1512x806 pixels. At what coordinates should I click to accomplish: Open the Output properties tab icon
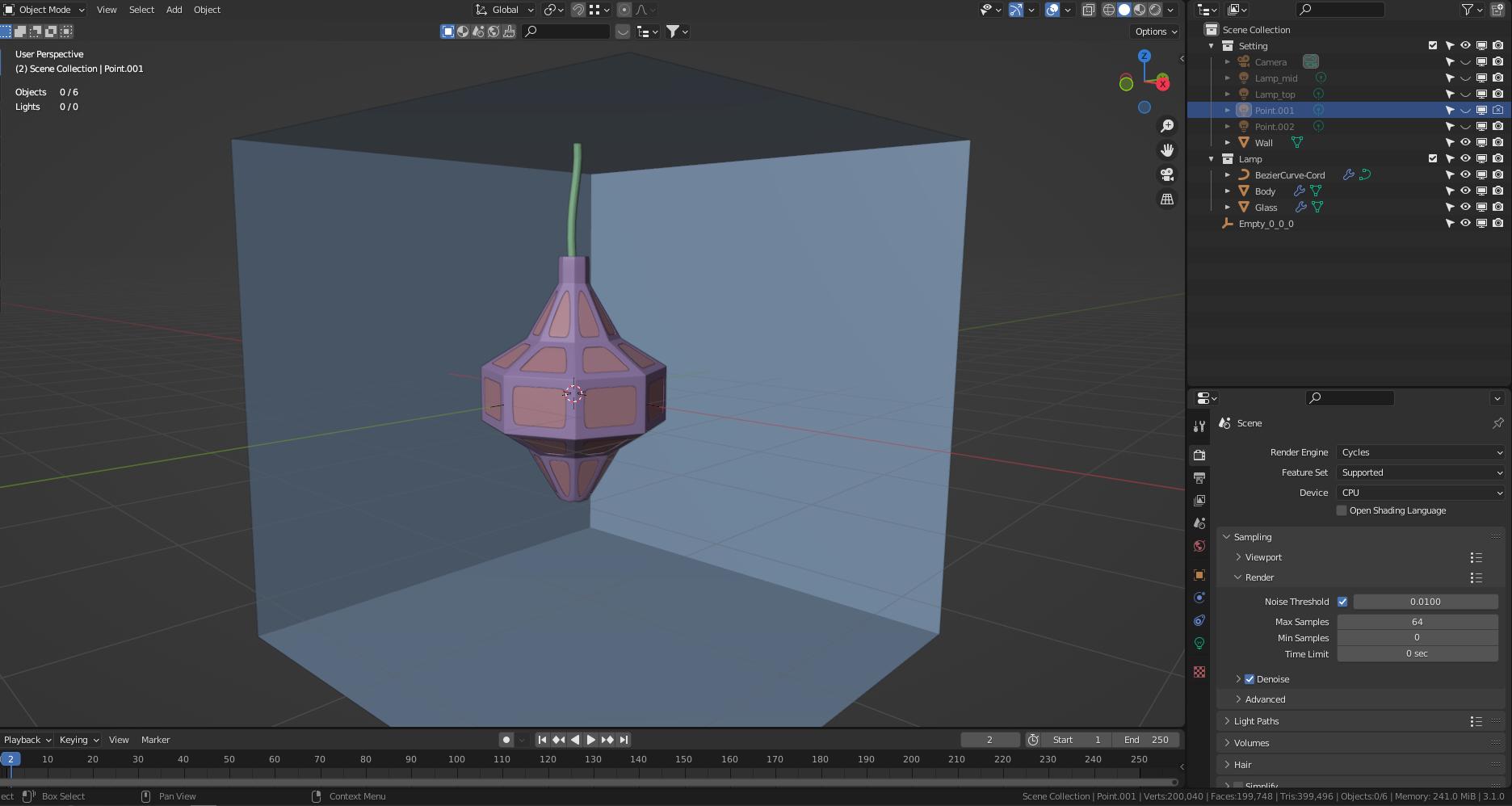point(1199,478)
